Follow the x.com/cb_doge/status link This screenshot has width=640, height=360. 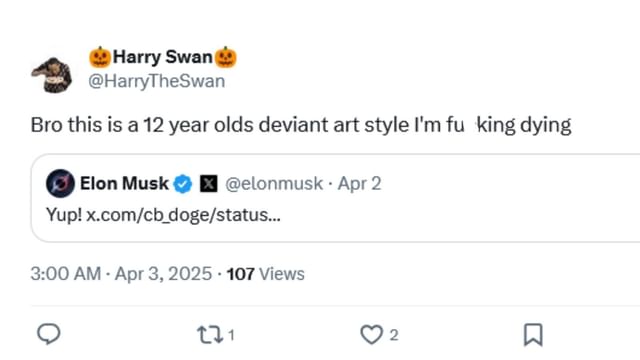[183, 215]
